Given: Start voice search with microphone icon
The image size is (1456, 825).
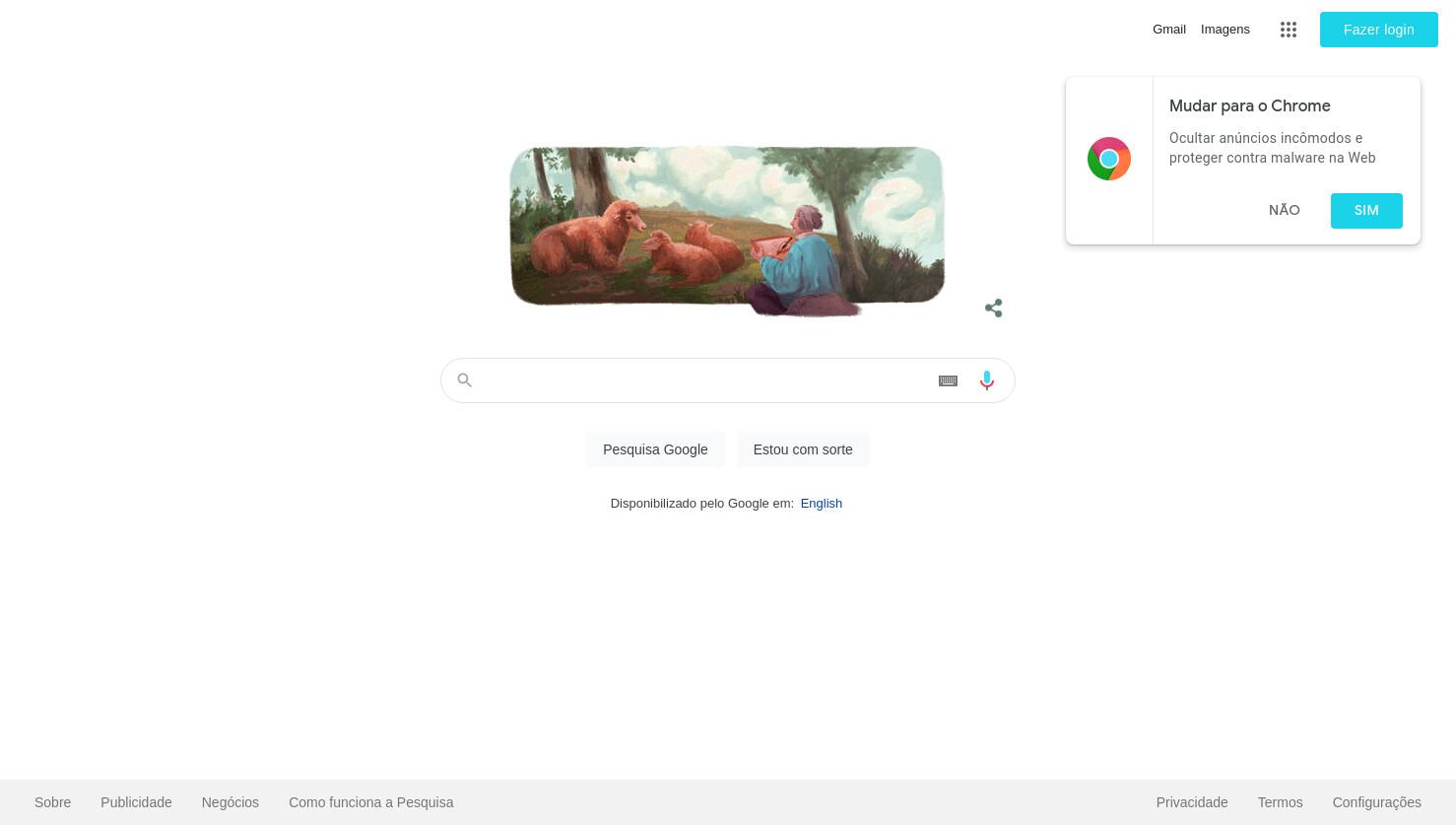Looking at the screenshot, I should [x=986, y=380].
